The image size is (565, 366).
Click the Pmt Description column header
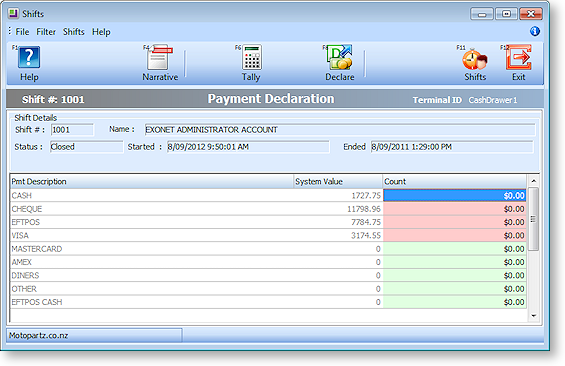[152, 181]
